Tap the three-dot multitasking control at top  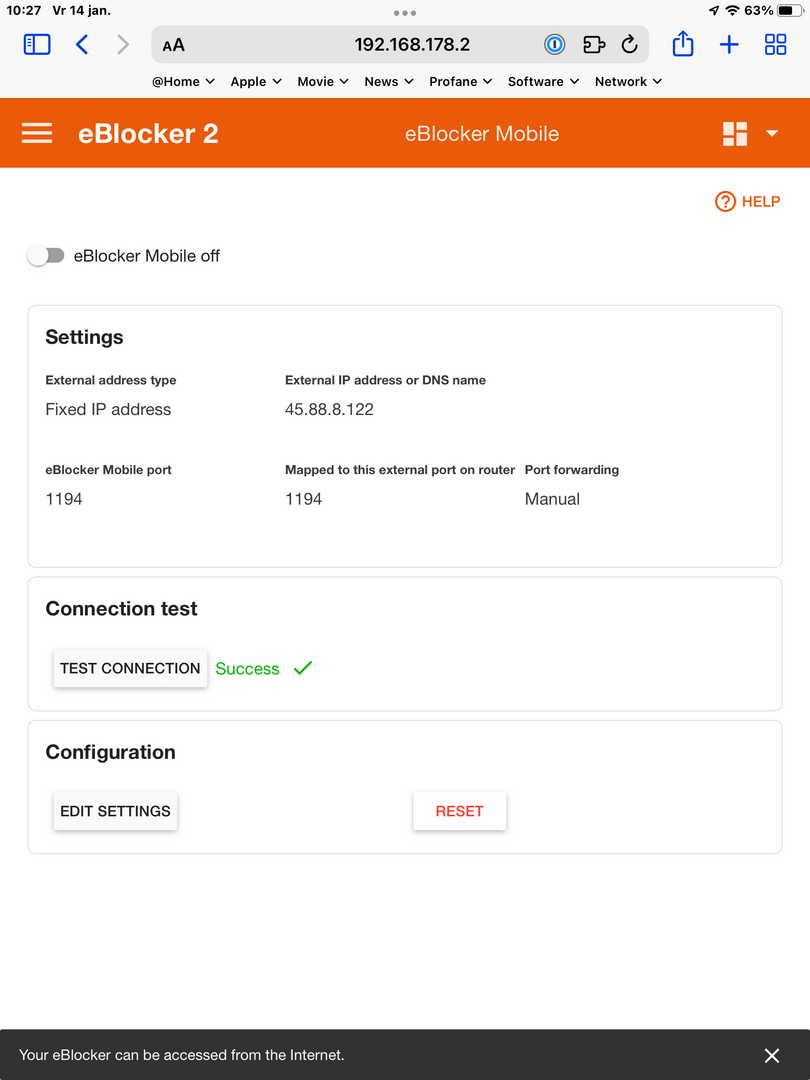point(405,12)
